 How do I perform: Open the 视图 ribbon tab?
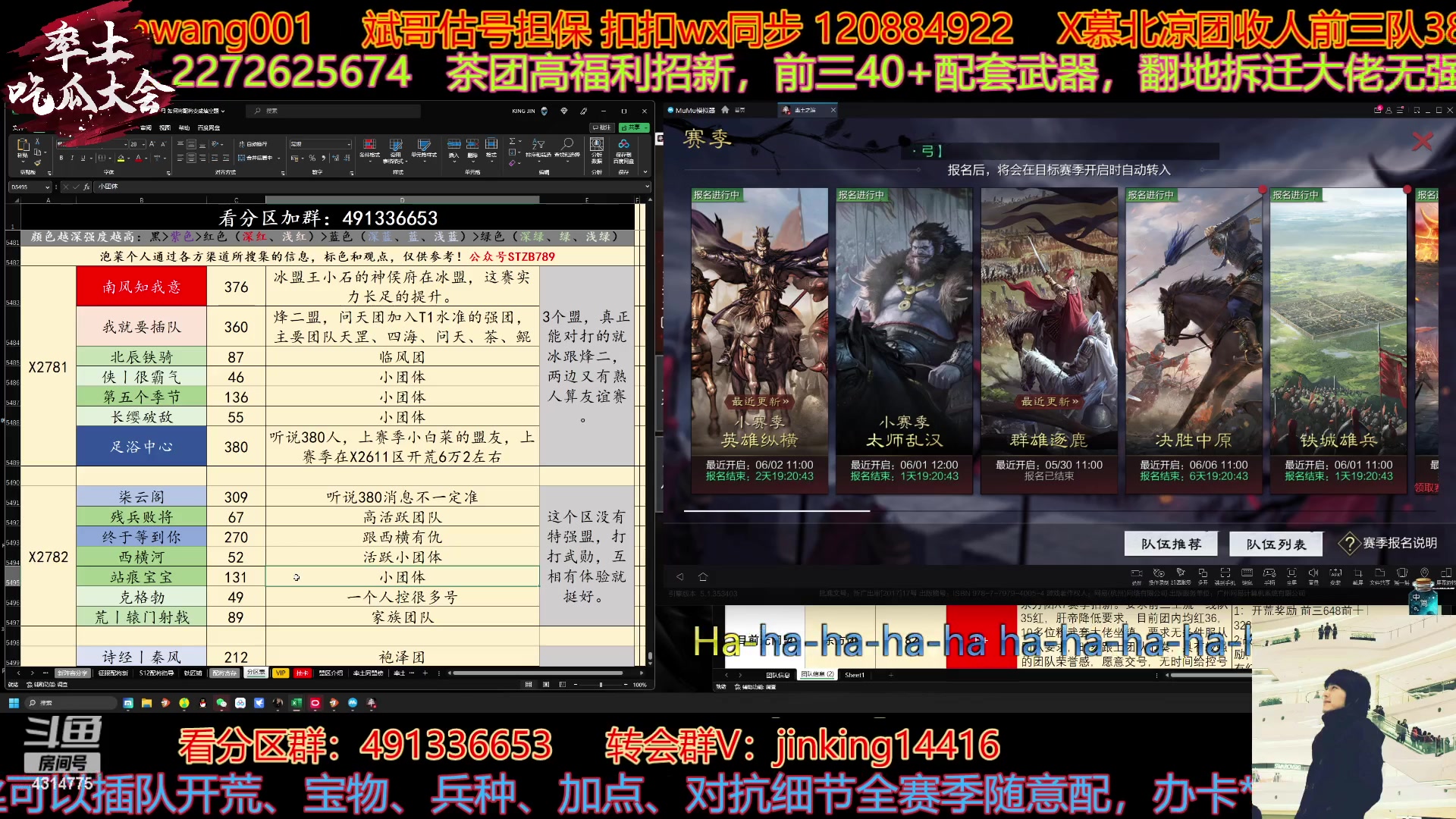click(165, 128)
